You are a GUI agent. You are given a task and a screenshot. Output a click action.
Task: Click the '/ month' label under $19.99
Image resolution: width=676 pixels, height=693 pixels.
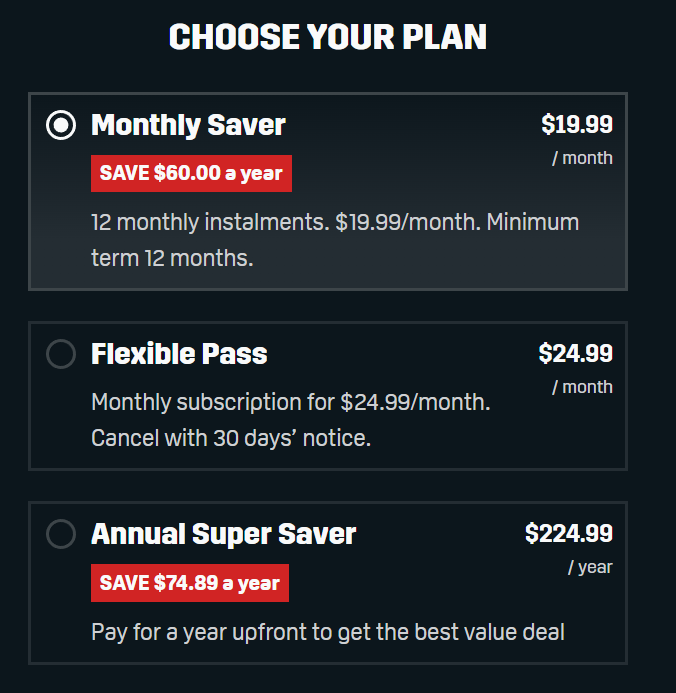582,158
